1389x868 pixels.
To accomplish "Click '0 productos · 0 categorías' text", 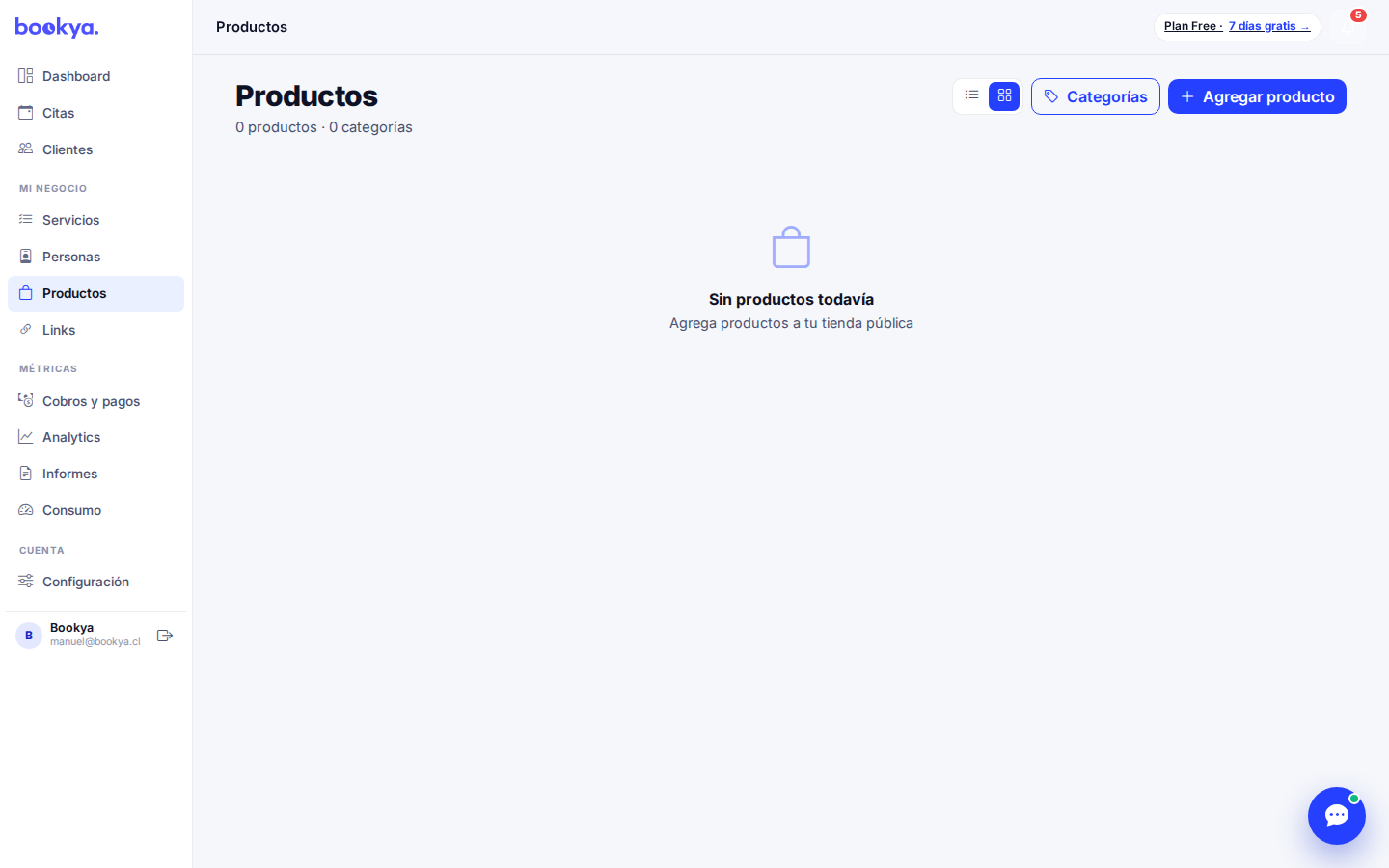I will (x=324, y=127).
